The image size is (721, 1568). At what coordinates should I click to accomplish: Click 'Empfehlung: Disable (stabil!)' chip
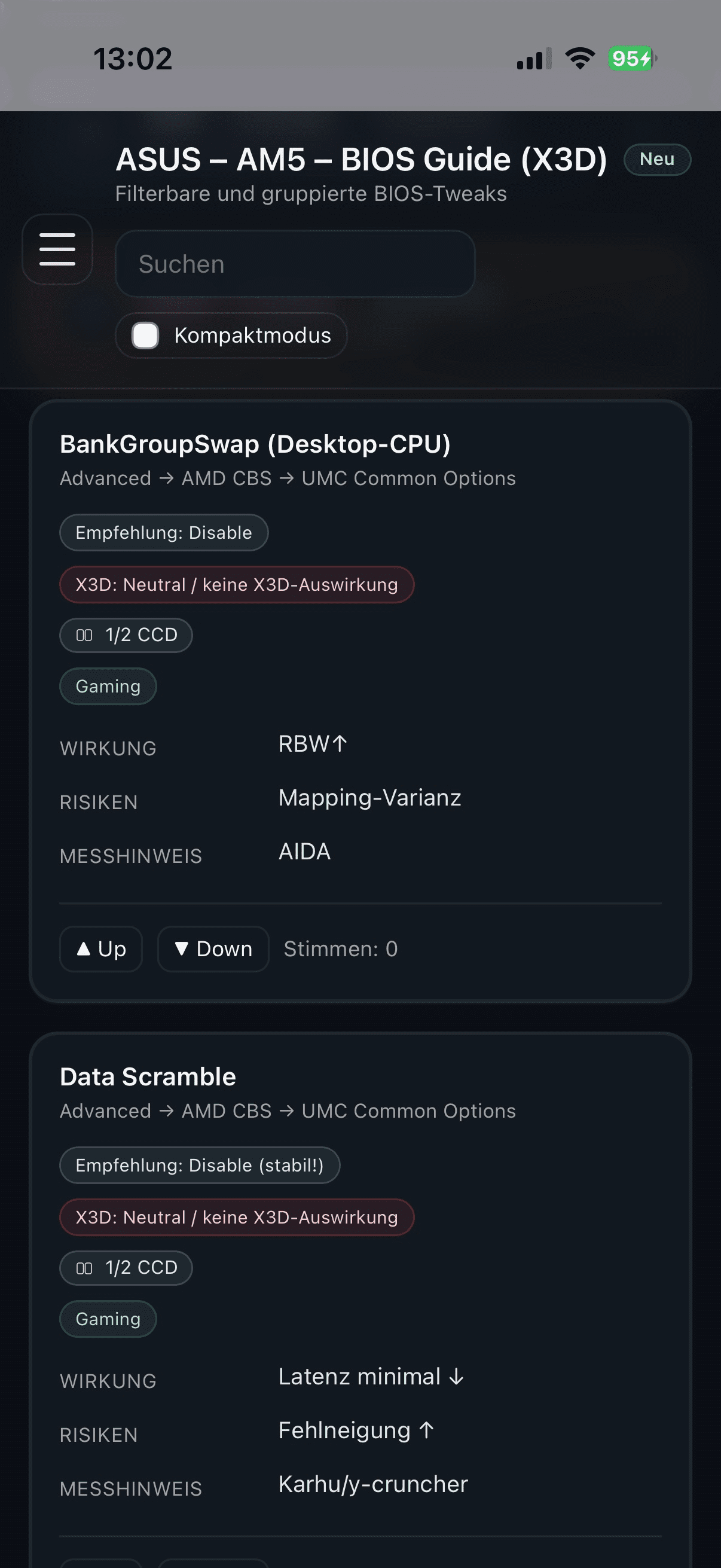click(x=200, y=1165)
